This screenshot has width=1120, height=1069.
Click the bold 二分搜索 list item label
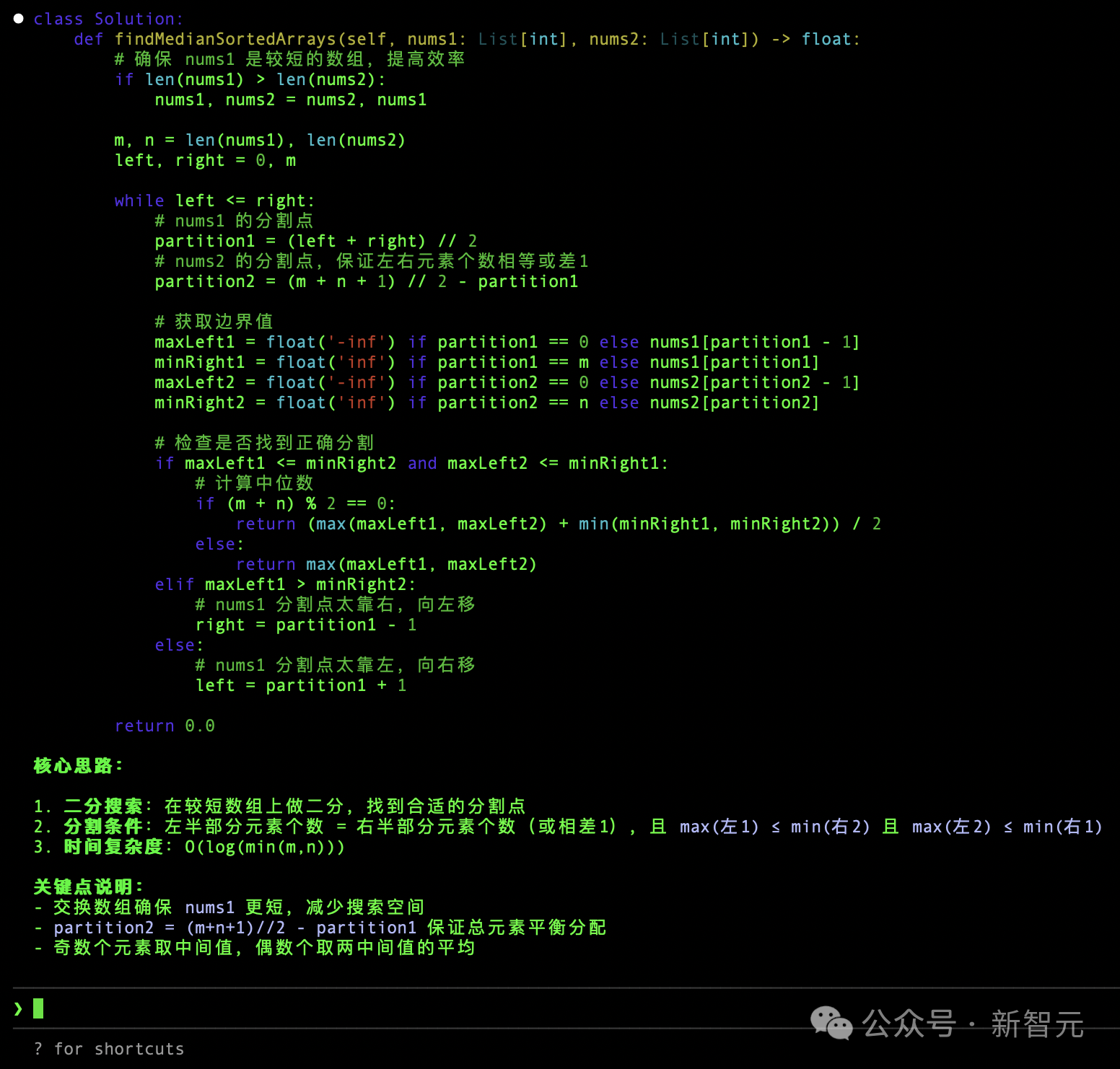click(103, 806)
